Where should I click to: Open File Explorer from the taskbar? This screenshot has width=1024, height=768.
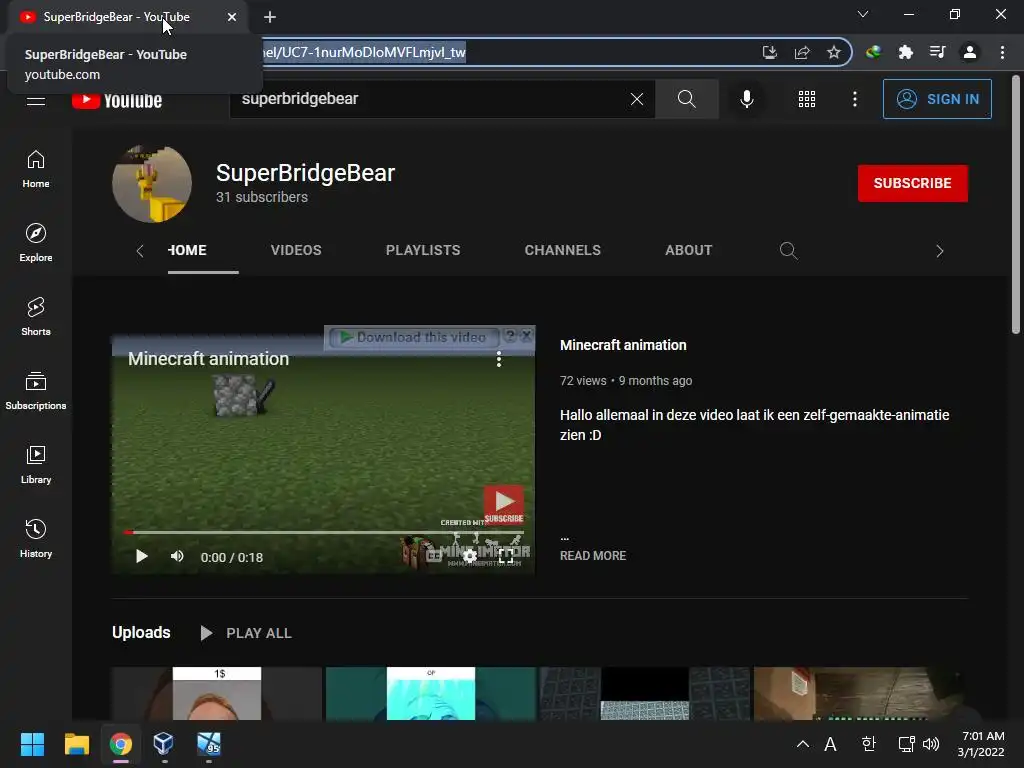pos(76,744)
